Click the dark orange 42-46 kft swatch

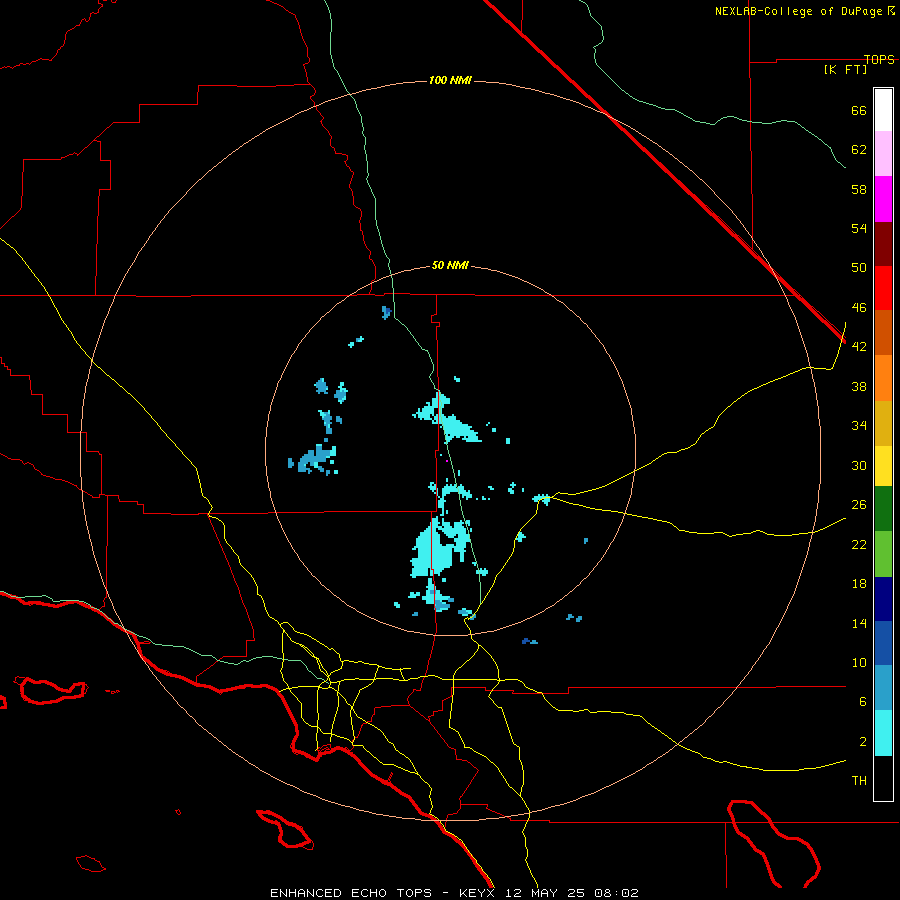pyautogui.click(x=883, y=333)
